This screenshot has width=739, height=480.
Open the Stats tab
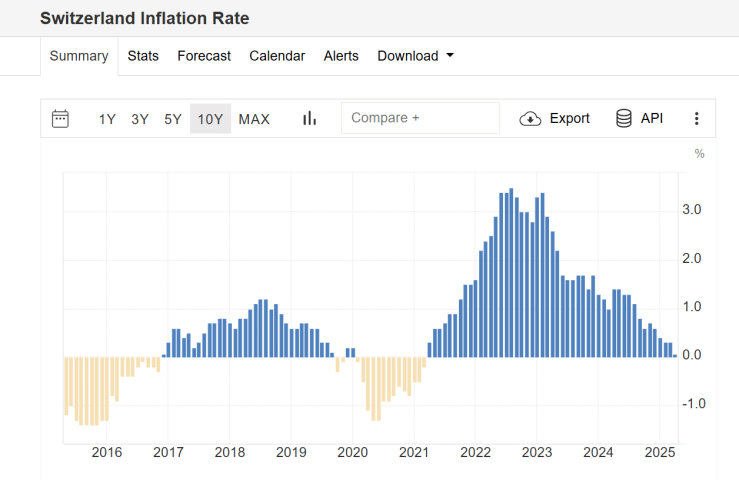143,56
